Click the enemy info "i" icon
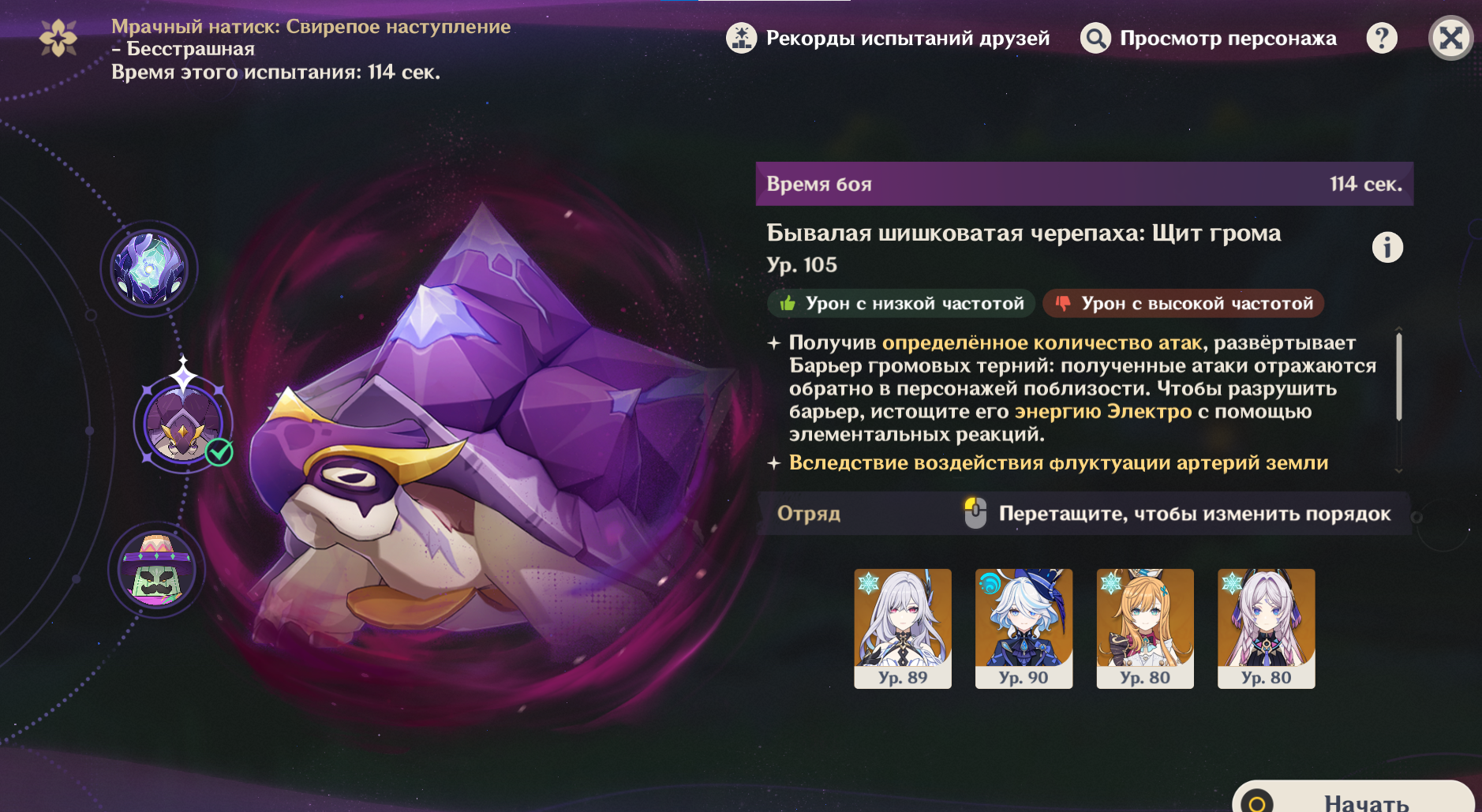The height and width of the screenshot is (812, 1482). click(x=1387, y=247)
